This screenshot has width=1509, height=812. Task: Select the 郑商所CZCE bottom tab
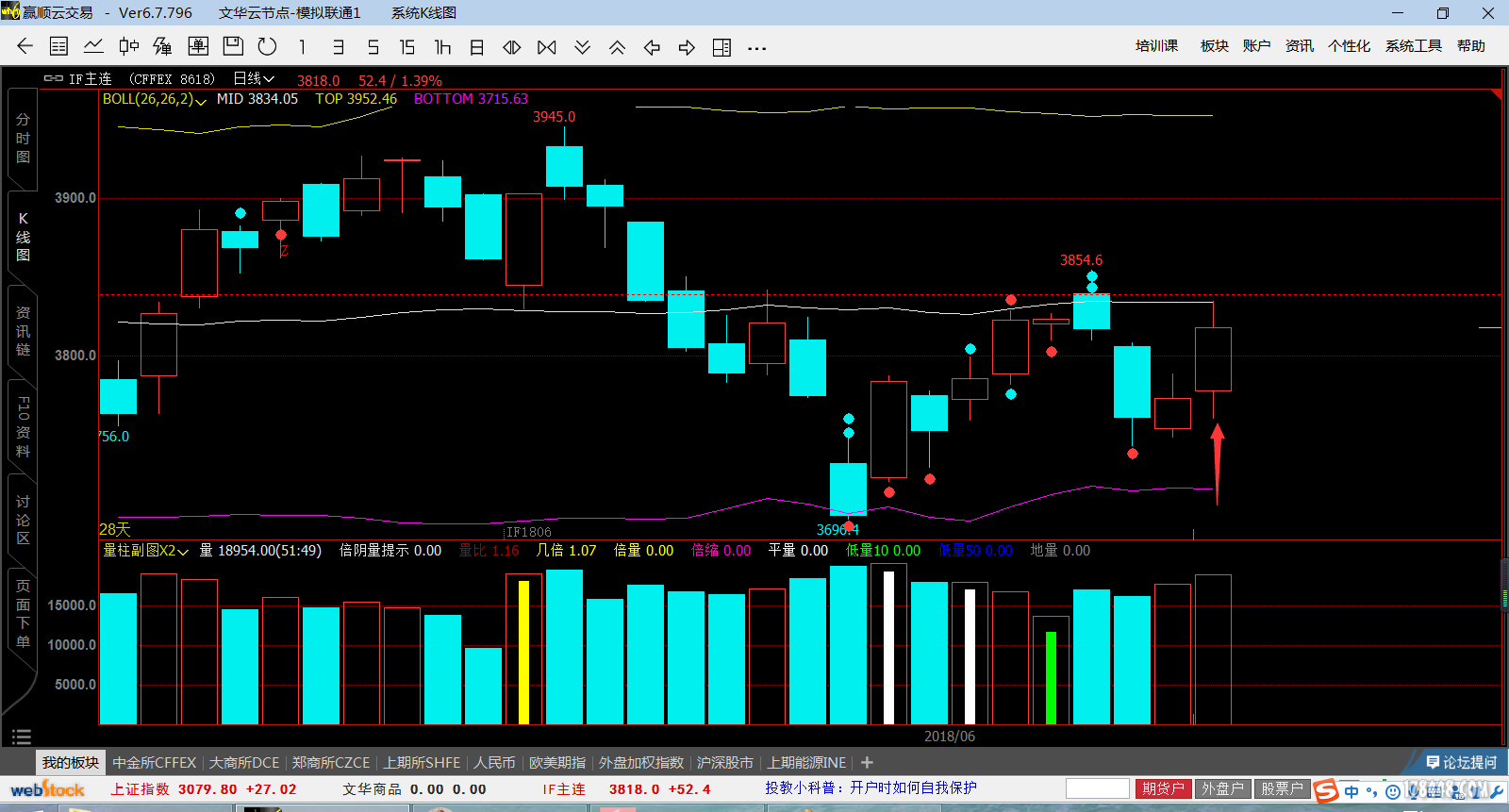(330, 762)
